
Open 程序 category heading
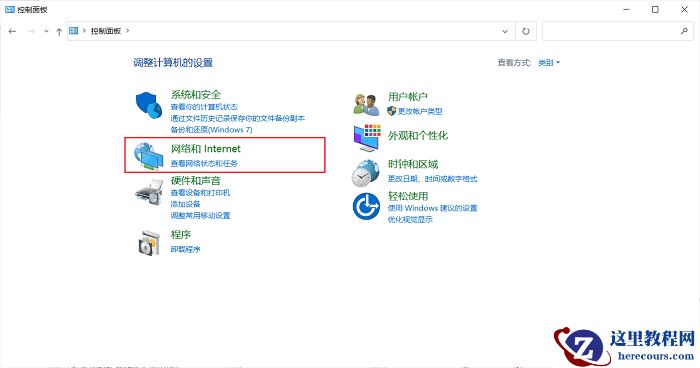click(x=181, y=234)
